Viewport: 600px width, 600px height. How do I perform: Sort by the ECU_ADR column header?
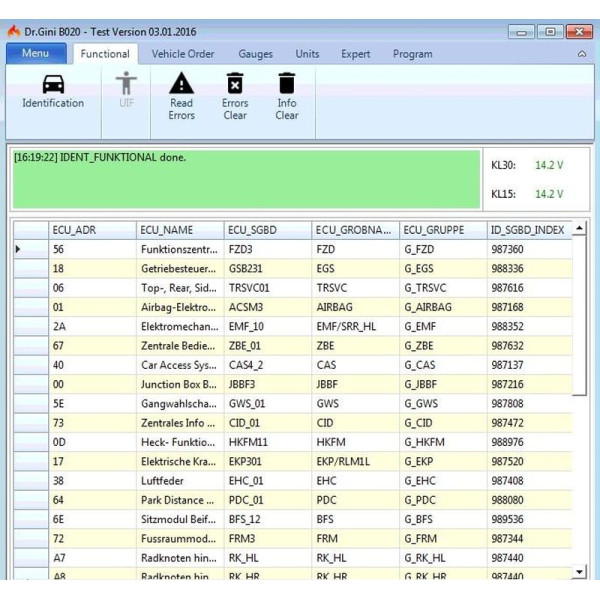(92, 230)
